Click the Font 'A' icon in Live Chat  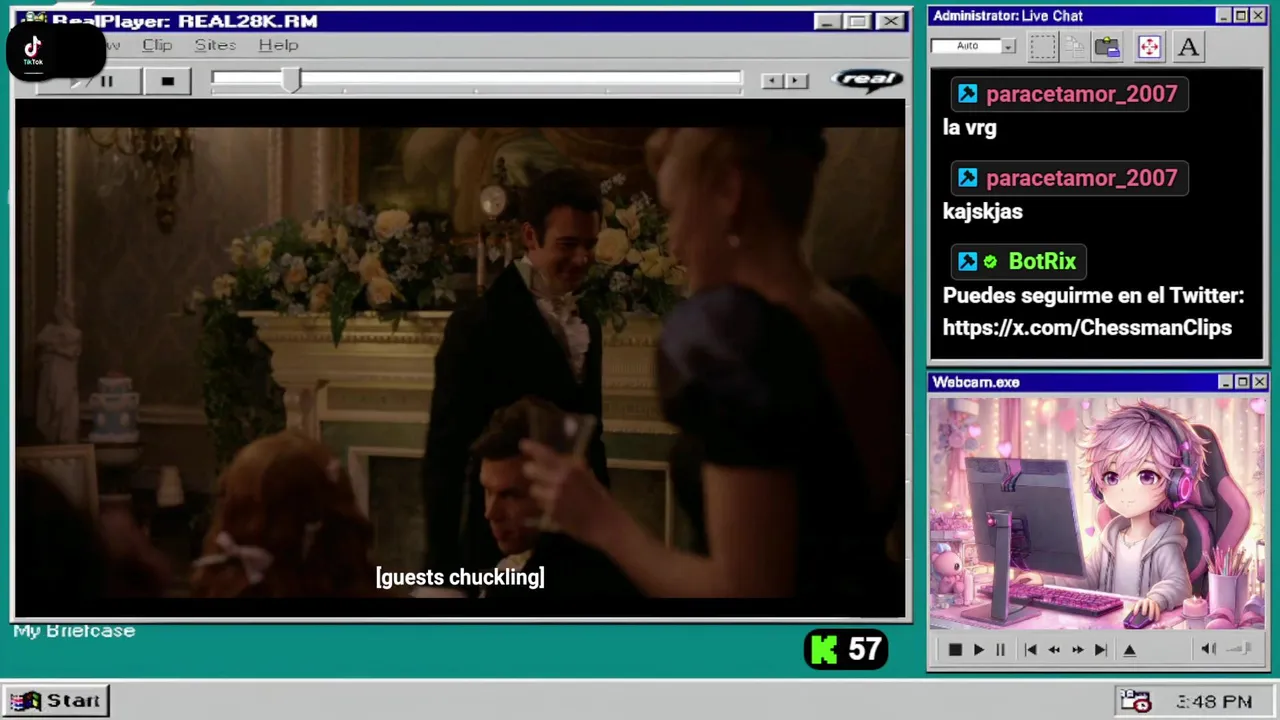pyautogui.click(x=1188, y=46)
